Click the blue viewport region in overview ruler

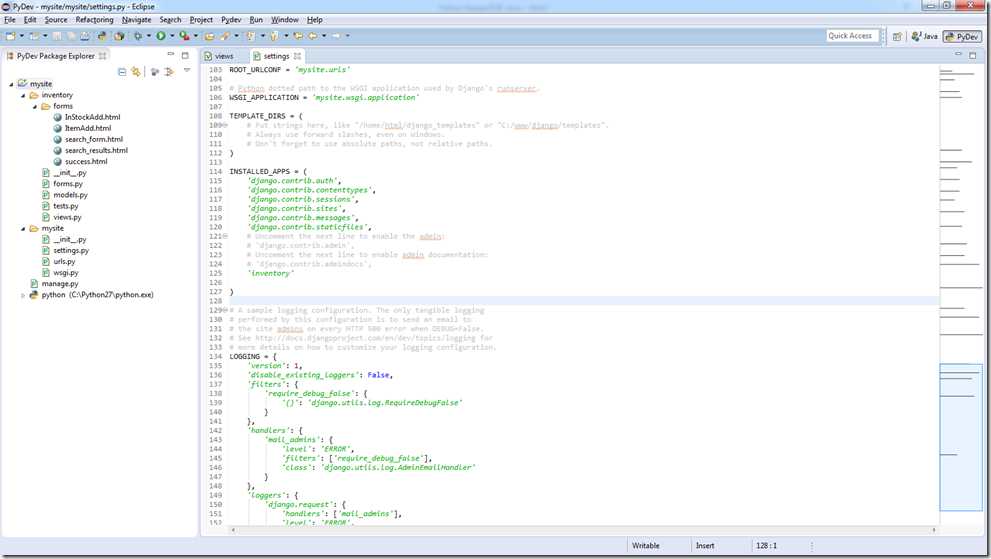(961, 437)
